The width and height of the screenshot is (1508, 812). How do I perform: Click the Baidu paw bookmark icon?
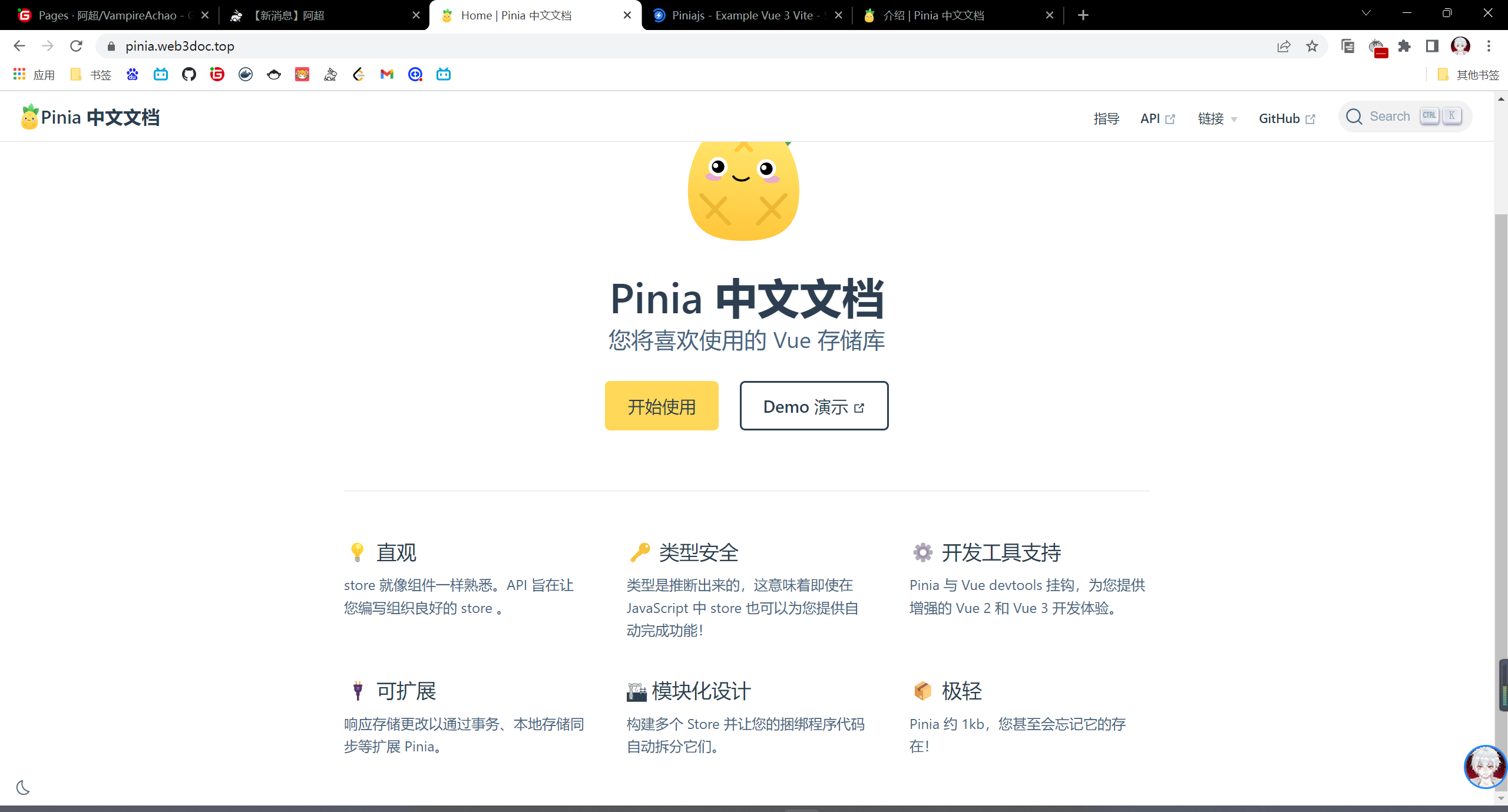coord(133,74)
